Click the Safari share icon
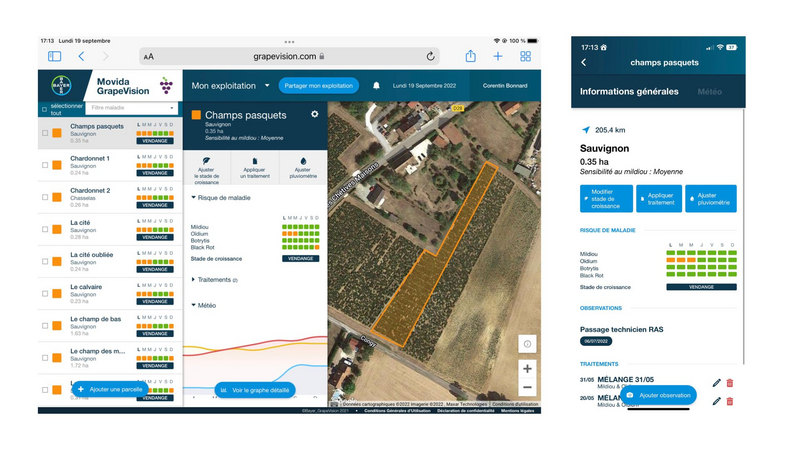The image size is (800, 450). click(470, 56)
